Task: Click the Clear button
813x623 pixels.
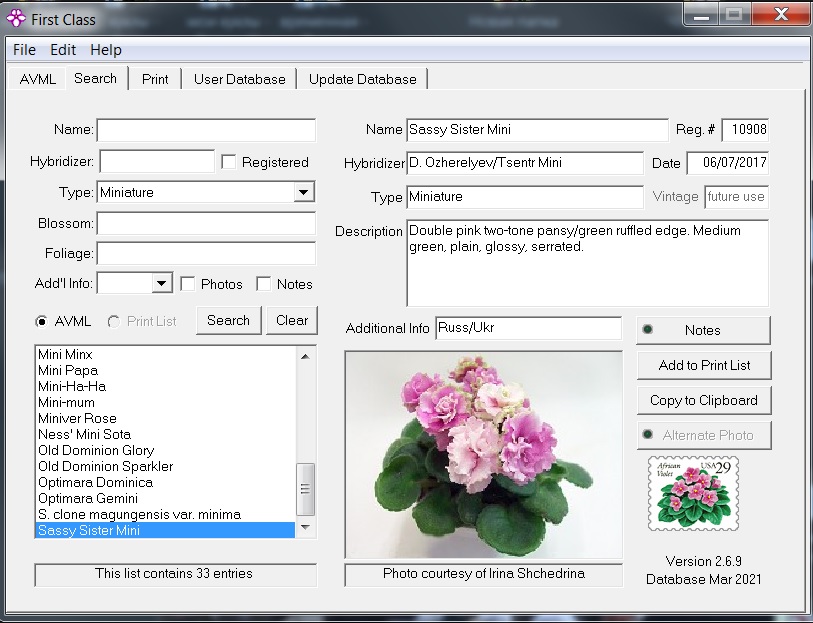Action: [x=292, y=320]
